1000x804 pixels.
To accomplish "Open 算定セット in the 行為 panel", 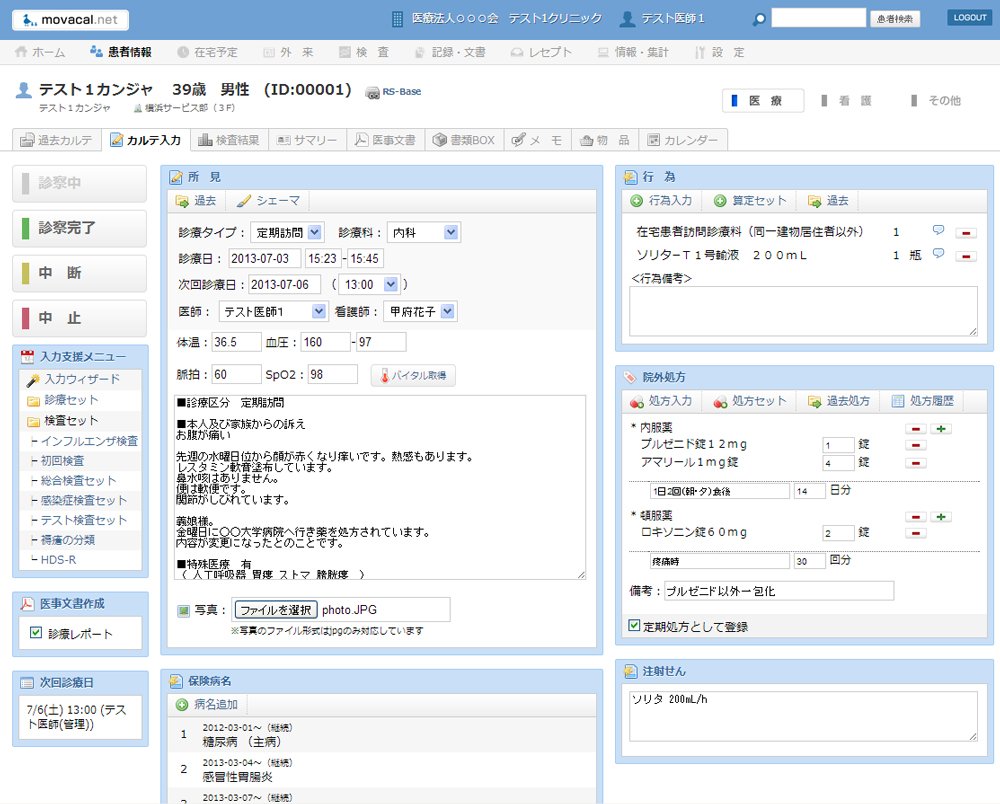I will (x=749, y=201).
